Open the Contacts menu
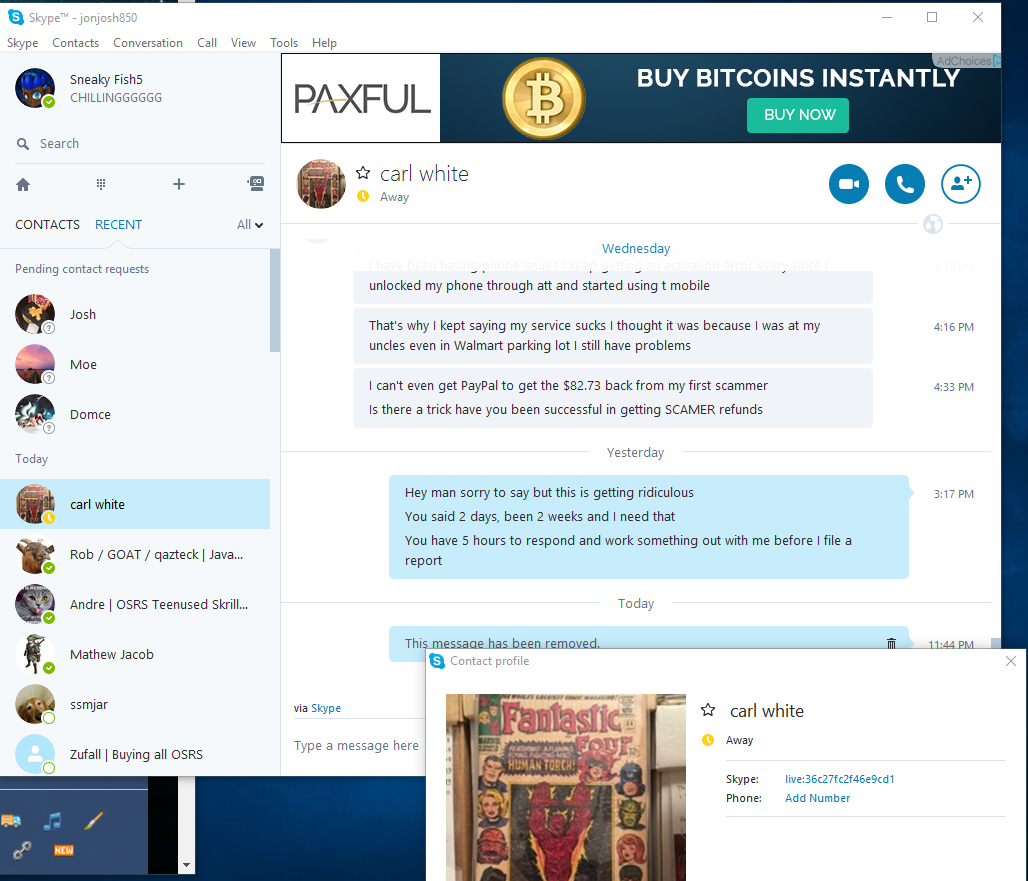The image size is (1028, 881). 75,43
